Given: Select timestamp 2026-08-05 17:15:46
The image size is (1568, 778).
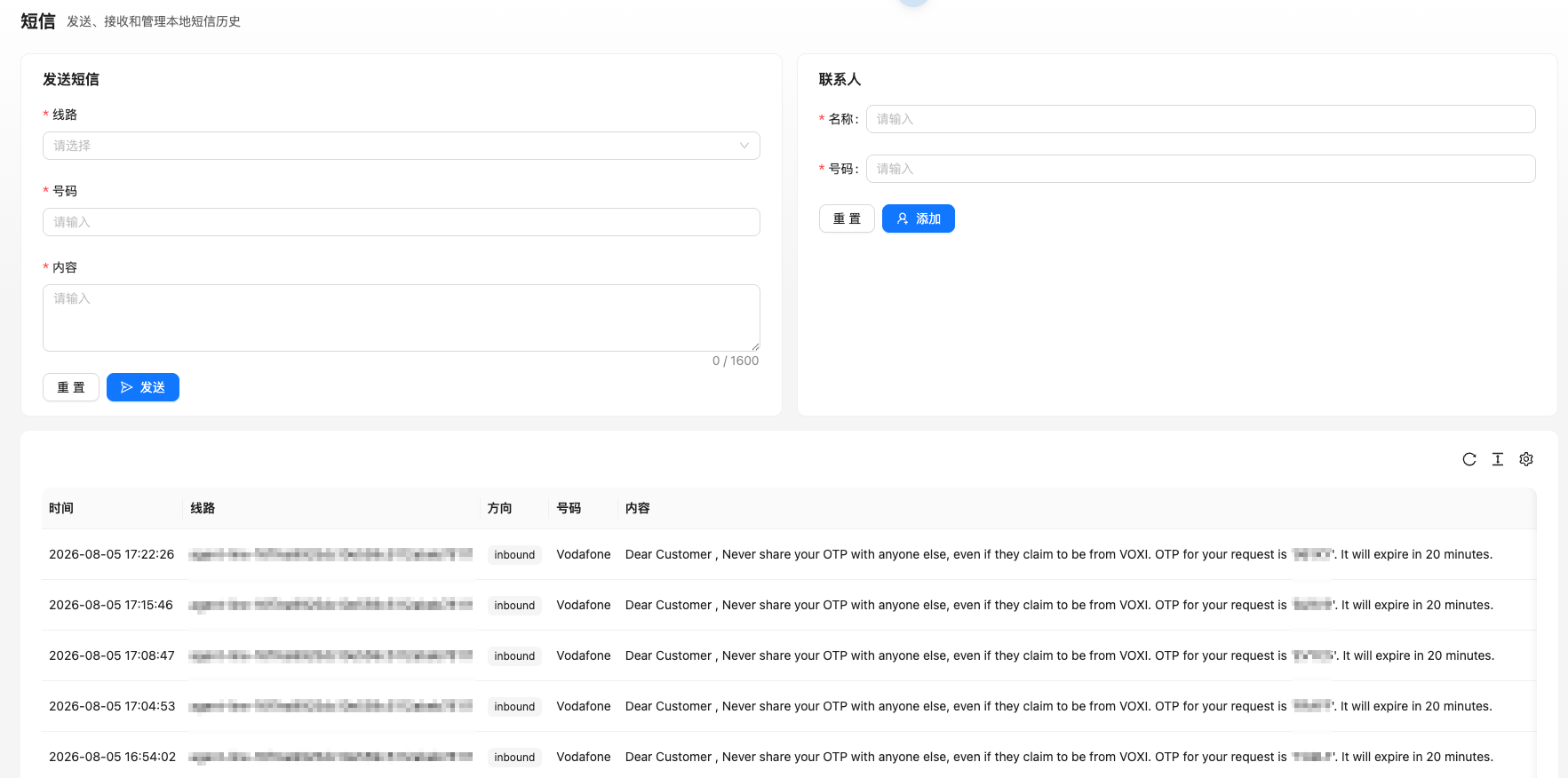Looking at the screenshot, I should [111, 605].
